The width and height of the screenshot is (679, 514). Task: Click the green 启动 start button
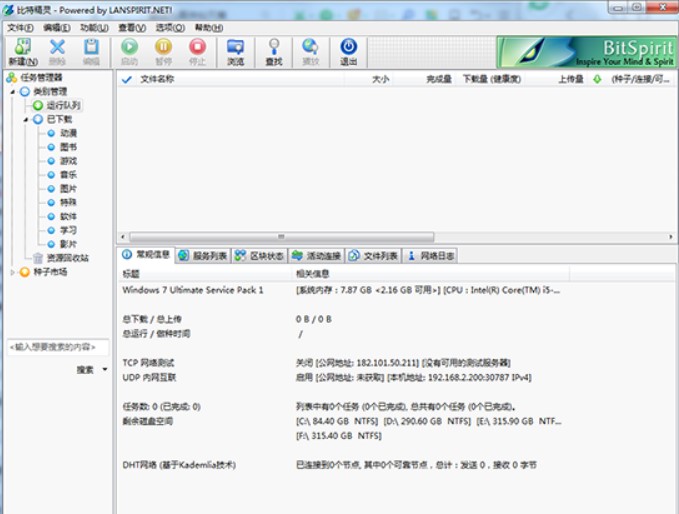click(x=129, y=52)
